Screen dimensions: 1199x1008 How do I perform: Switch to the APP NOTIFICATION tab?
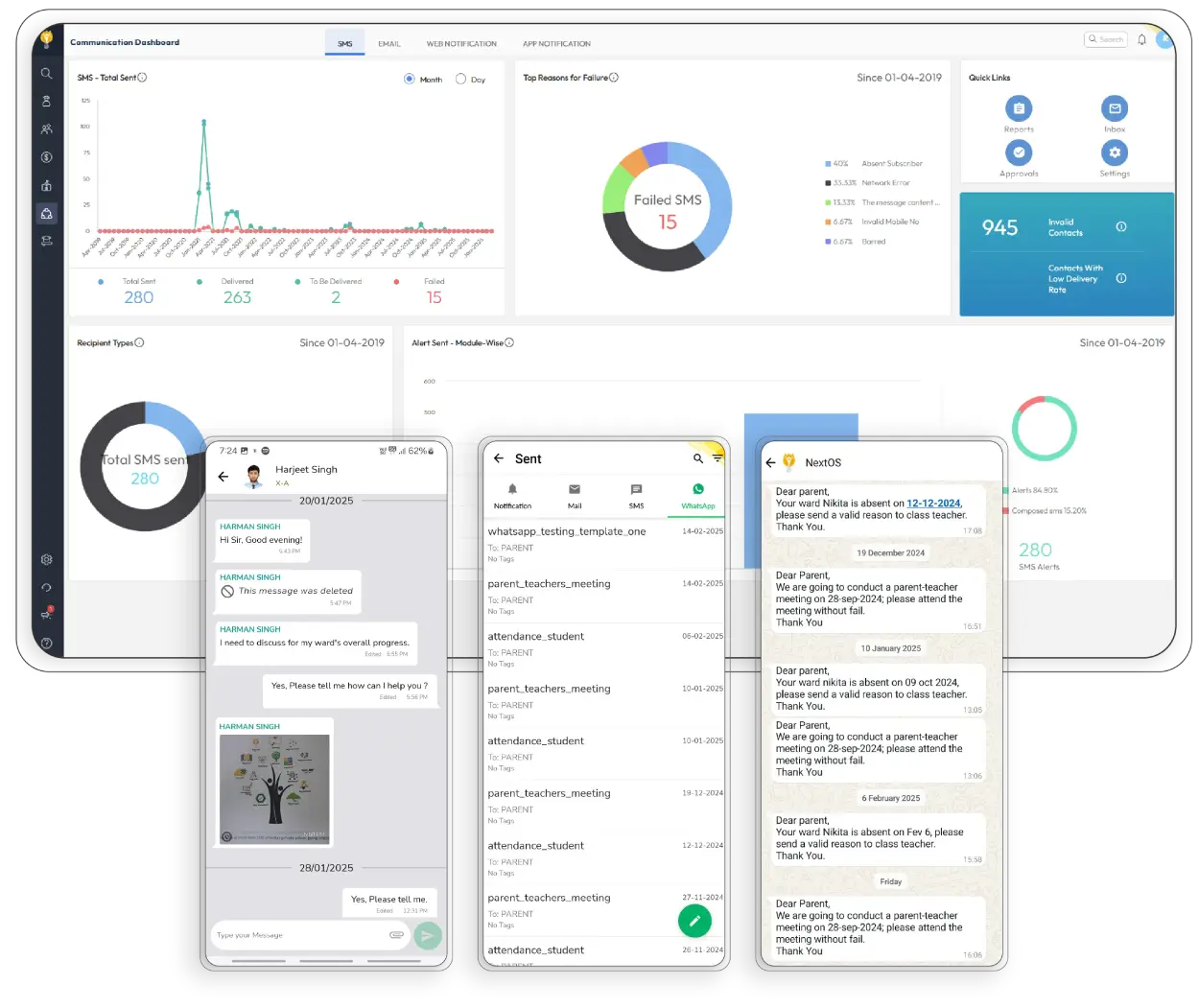(x=556, y=44)
